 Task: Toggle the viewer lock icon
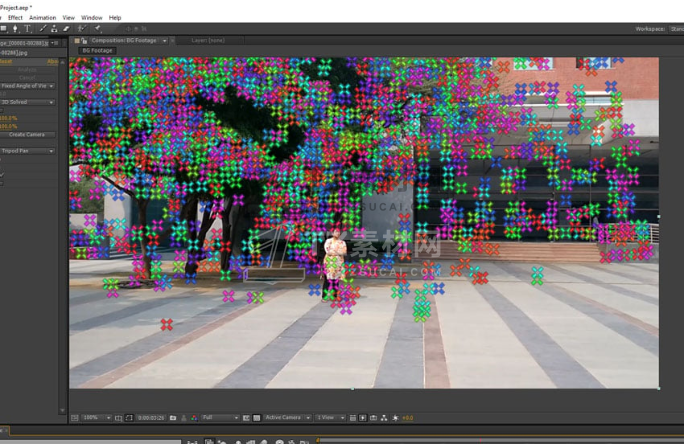(x=84, y=41)
